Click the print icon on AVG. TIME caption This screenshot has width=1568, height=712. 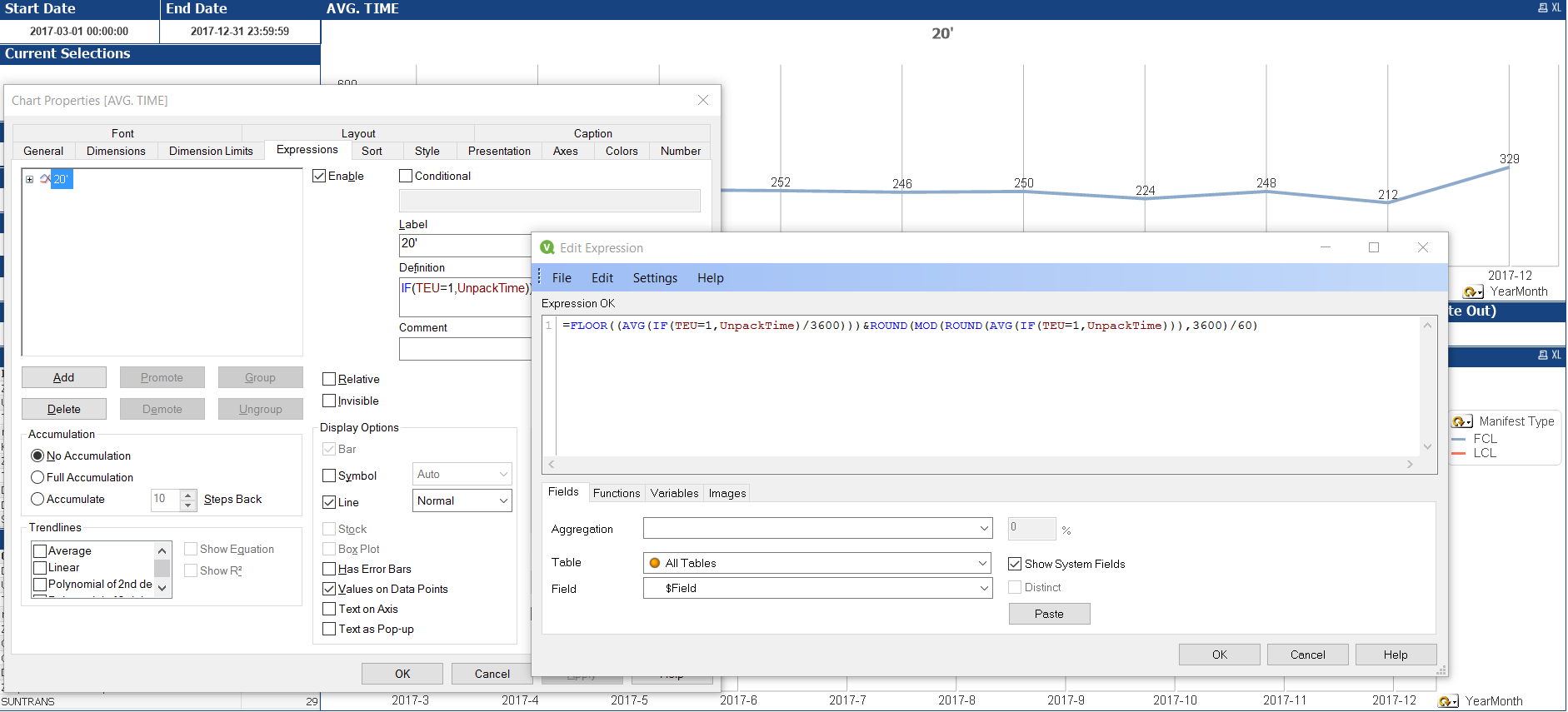tap(1543, 8)
